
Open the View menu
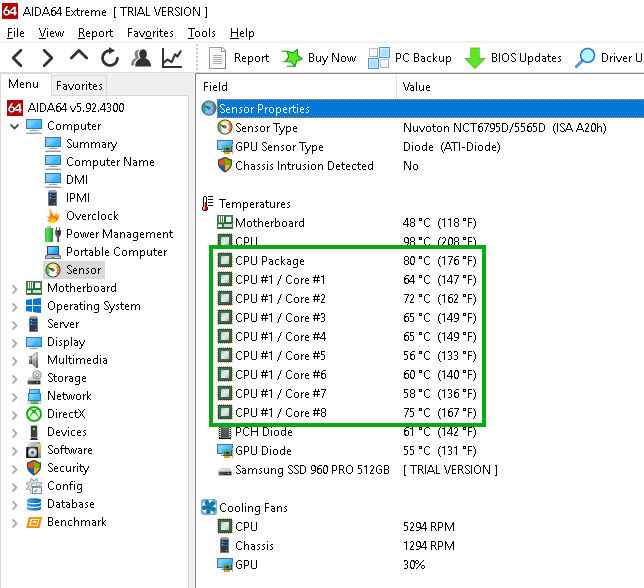pyautogui.click(x=51, y=33)
